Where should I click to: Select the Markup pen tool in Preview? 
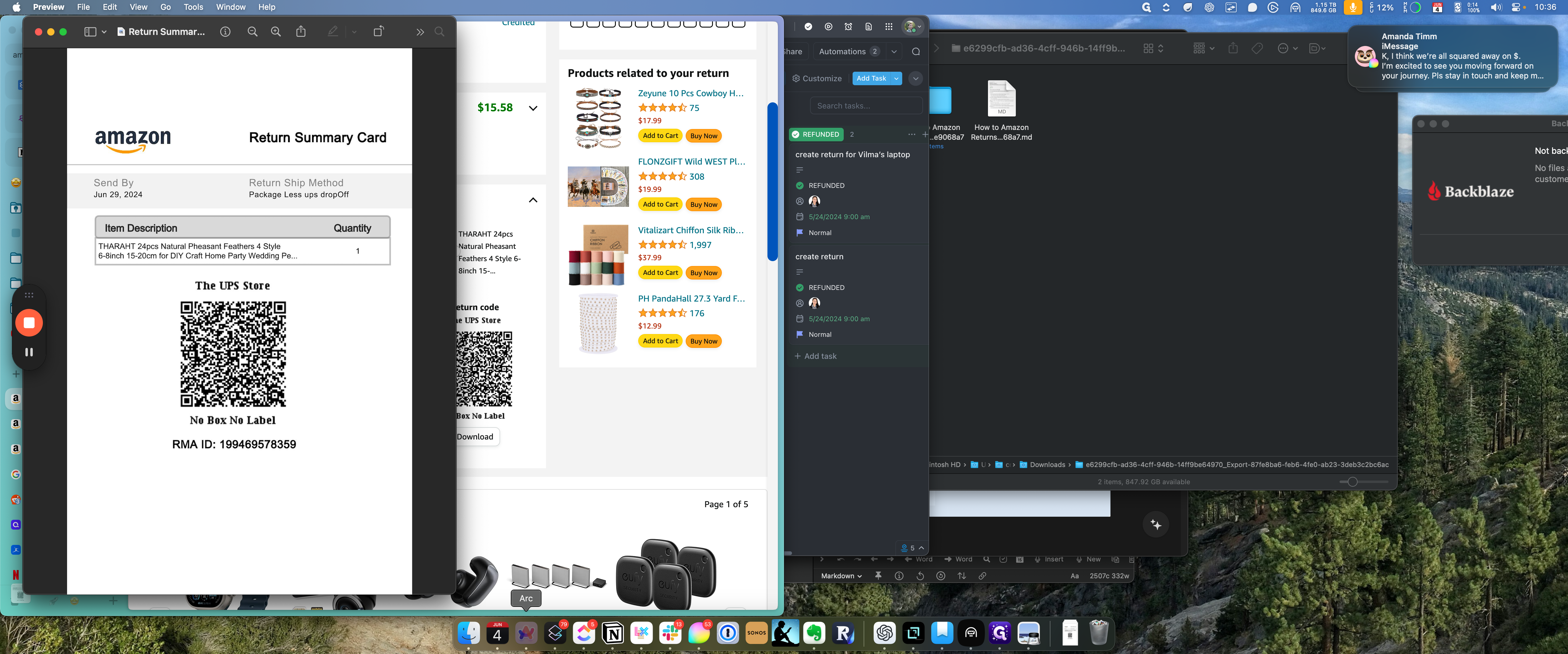[x=332, y=32]
